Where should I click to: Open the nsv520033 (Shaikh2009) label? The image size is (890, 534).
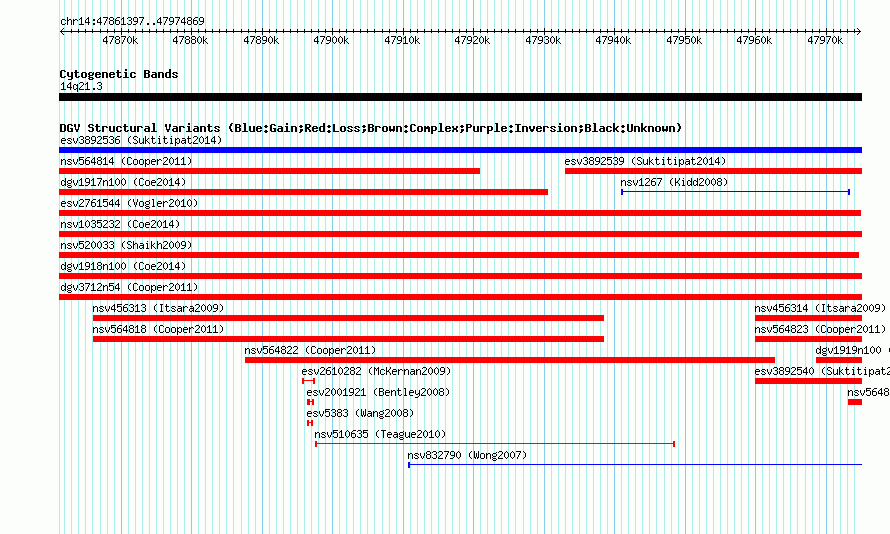126,245
